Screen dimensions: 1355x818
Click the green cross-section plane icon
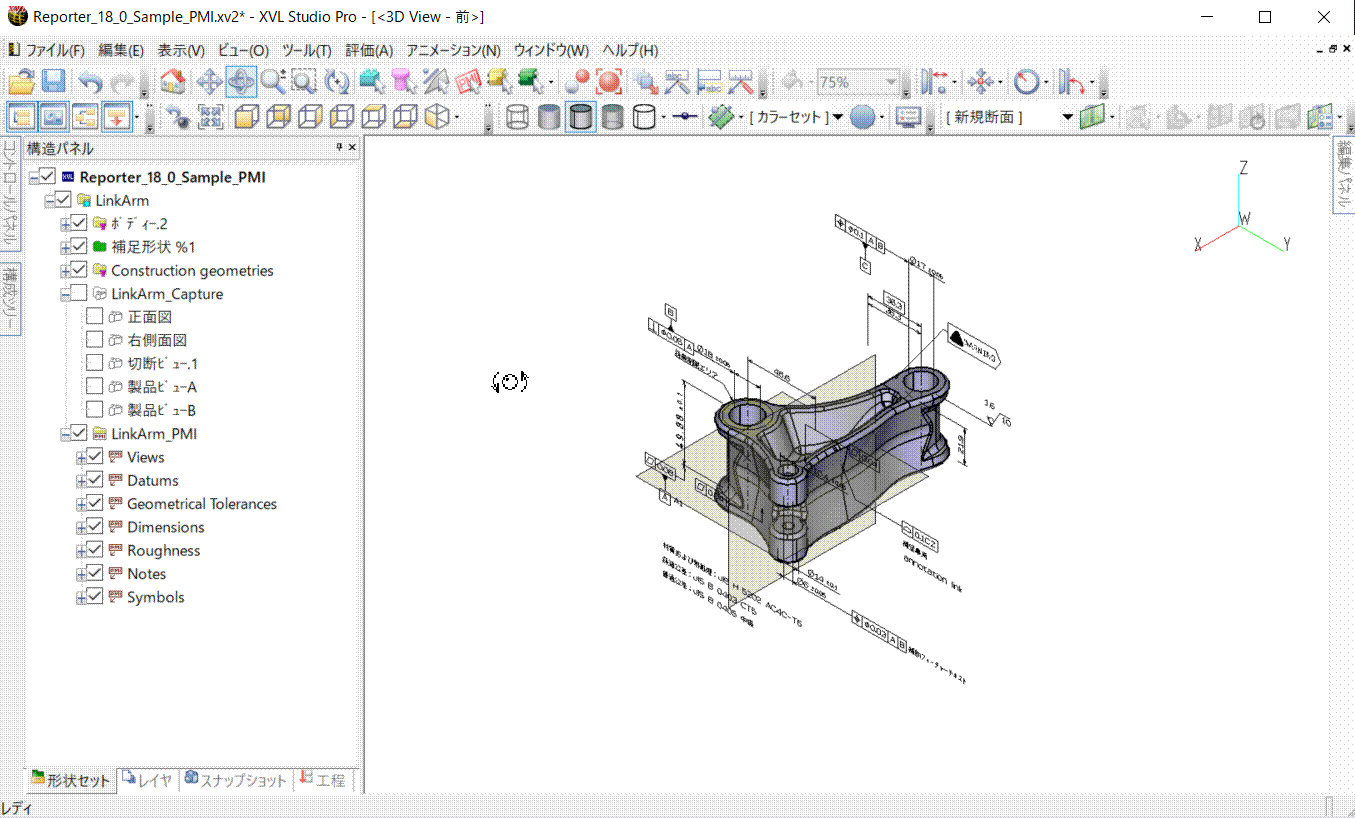[x=1091, y=117]
